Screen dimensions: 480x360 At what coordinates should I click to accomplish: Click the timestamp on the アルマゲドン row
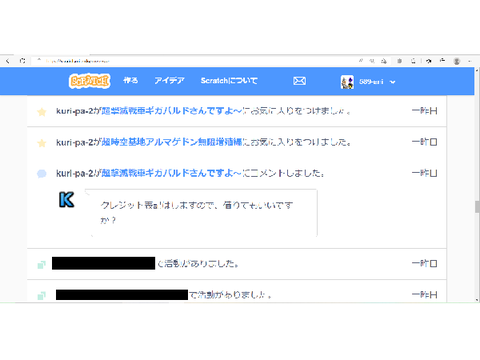point(424,142)
